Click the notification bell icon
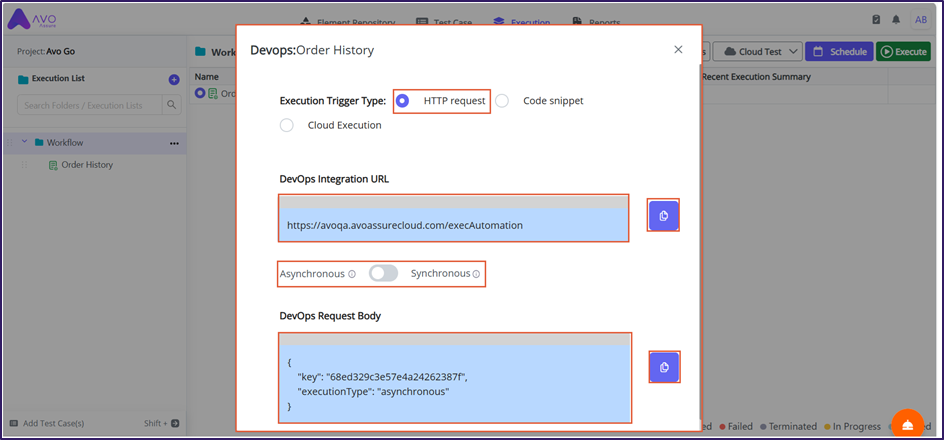The width and height of the screenshot is (944, 440). (x=896, y=20)
